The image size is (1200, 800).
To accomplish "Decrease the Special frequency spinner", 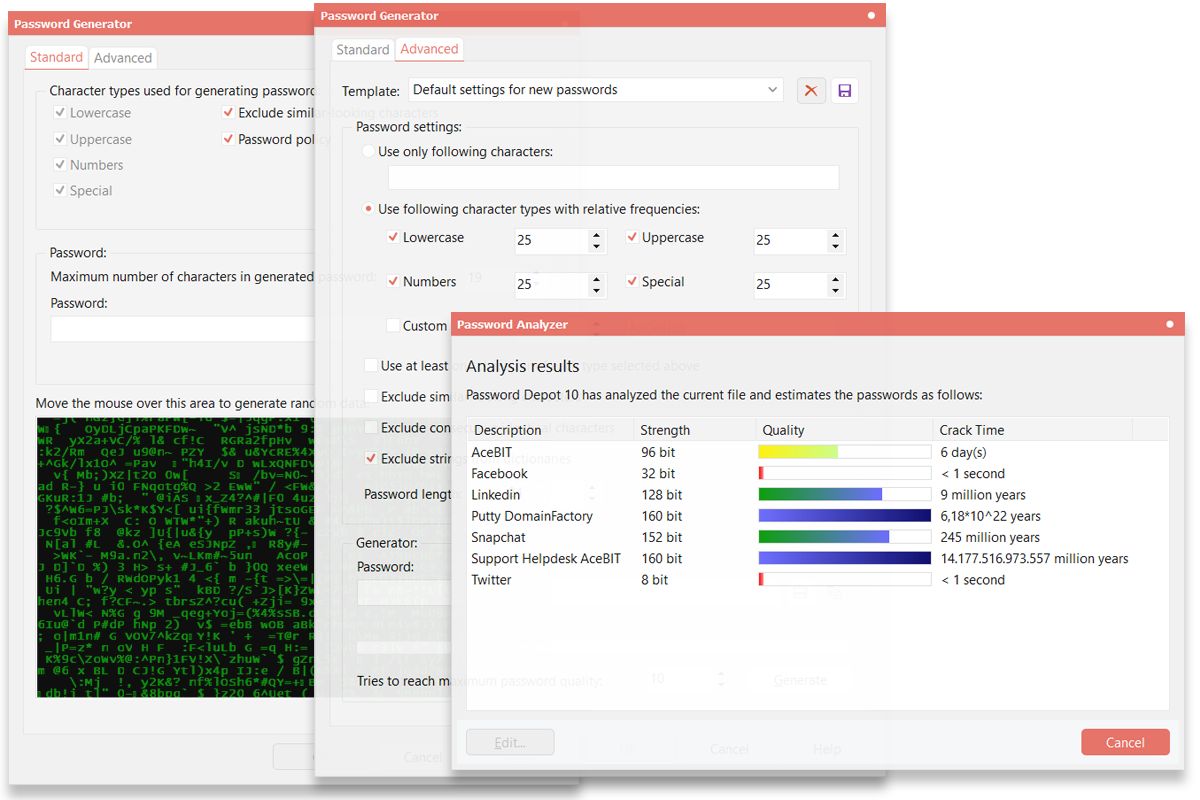I will pyautogui.click(x=836, y=291).
